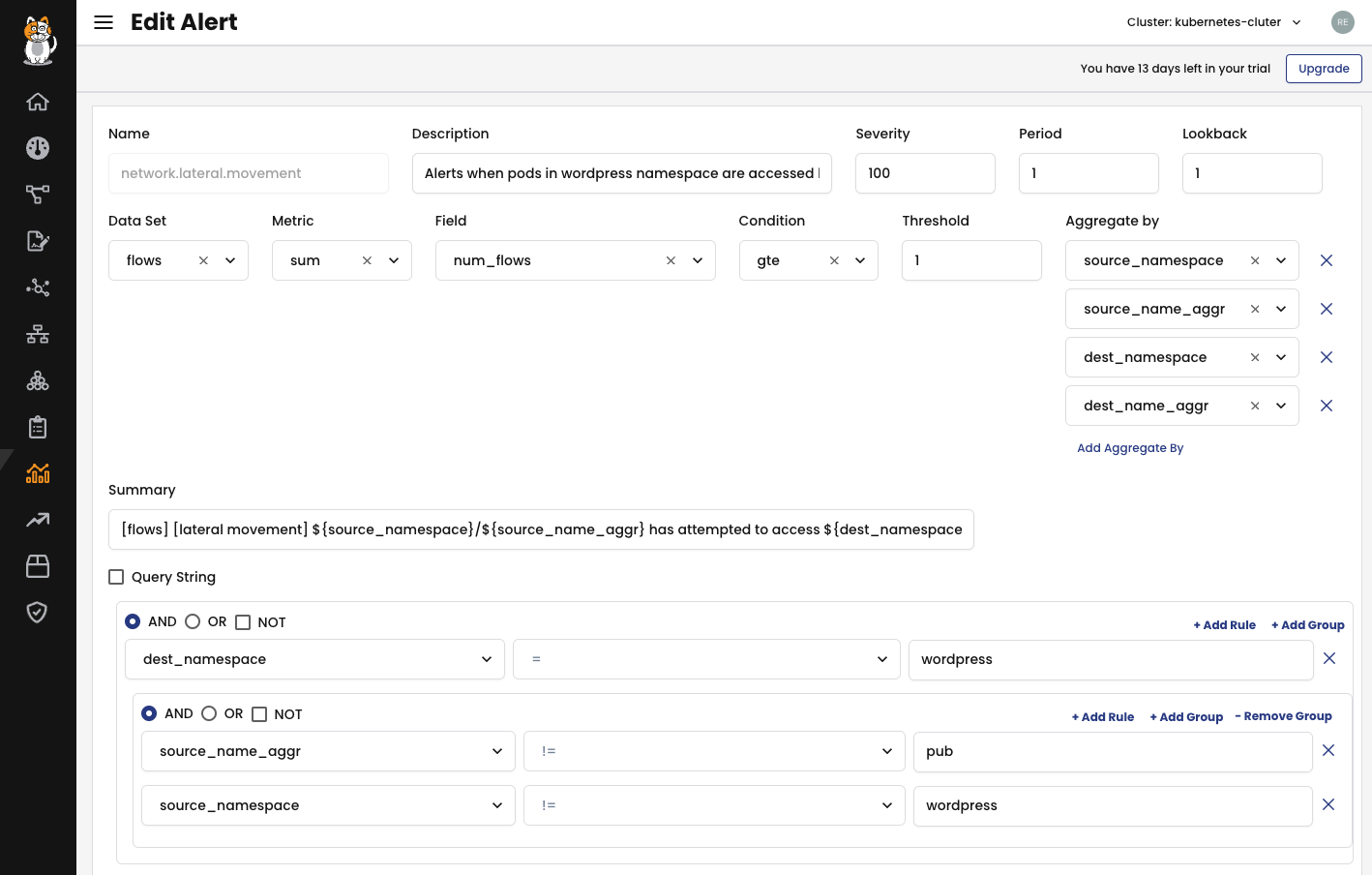Toggle NOT in the outer rule group
Screen dimensions: 1372x875
coord(243,622)
